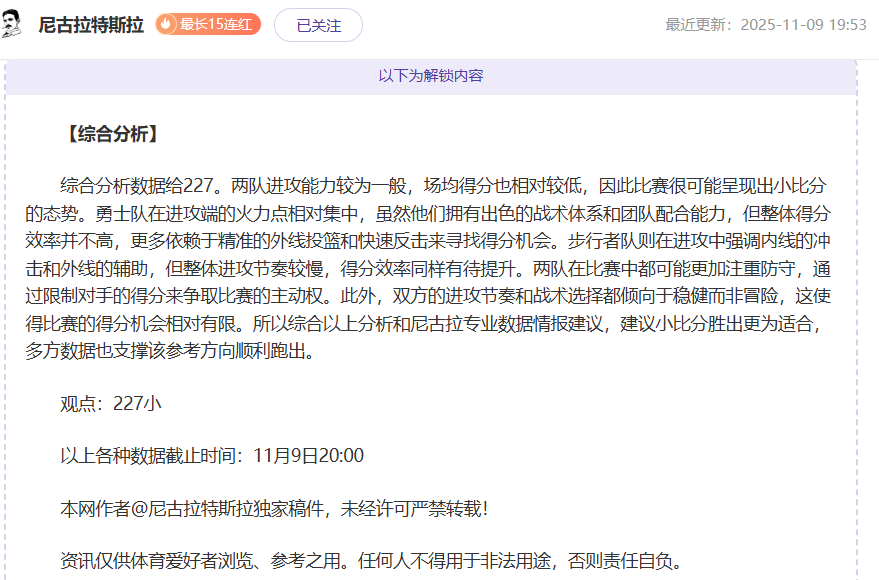
Task: Select the 【综合分析】 heading
Action: coord(109,134)
